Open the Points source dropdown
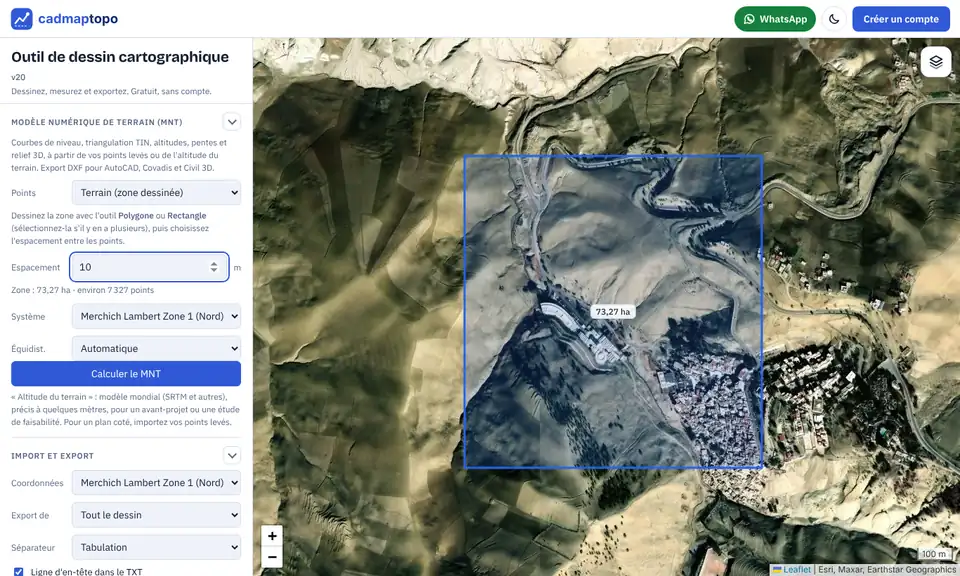Viewport: 960px width, 576px height. point(157,193)
